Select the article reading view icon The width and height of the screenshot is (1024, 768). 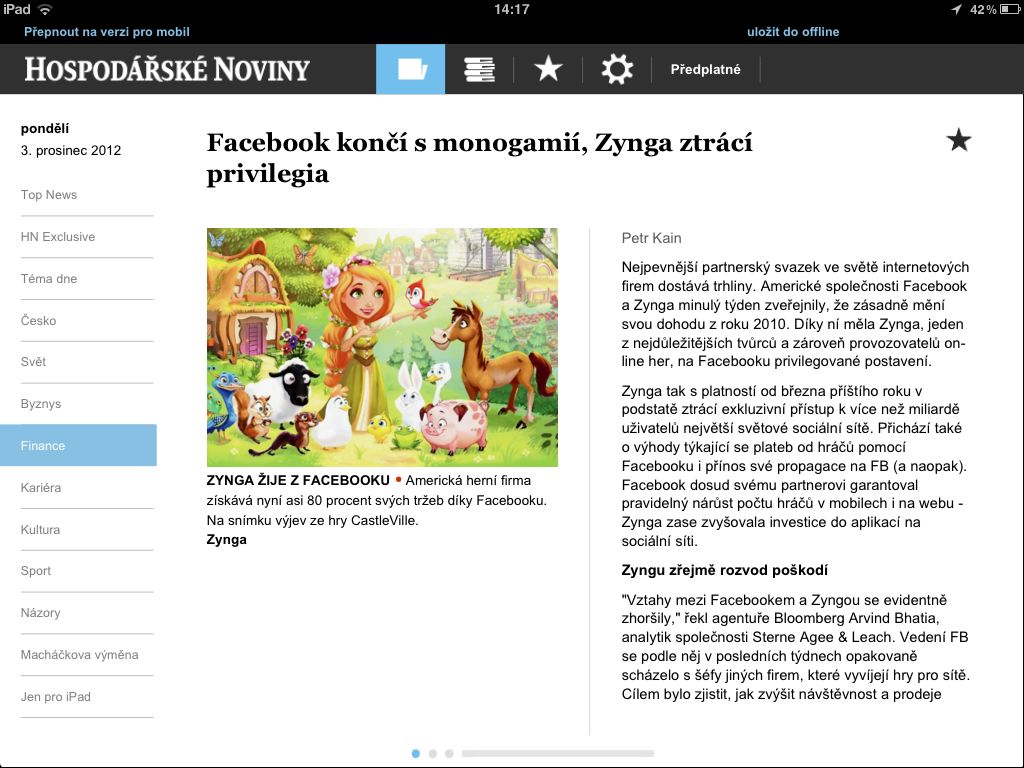coord(410,69)
